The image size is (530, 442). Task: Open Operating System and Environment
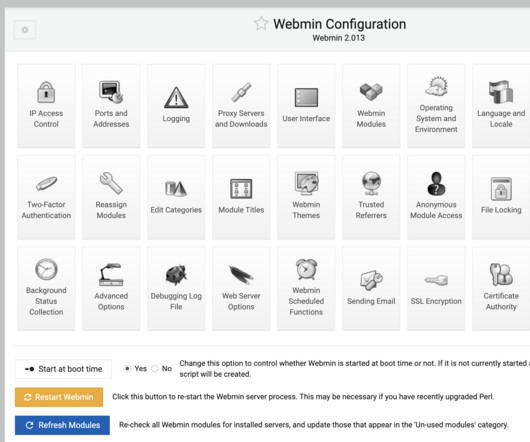pos(436,106)
